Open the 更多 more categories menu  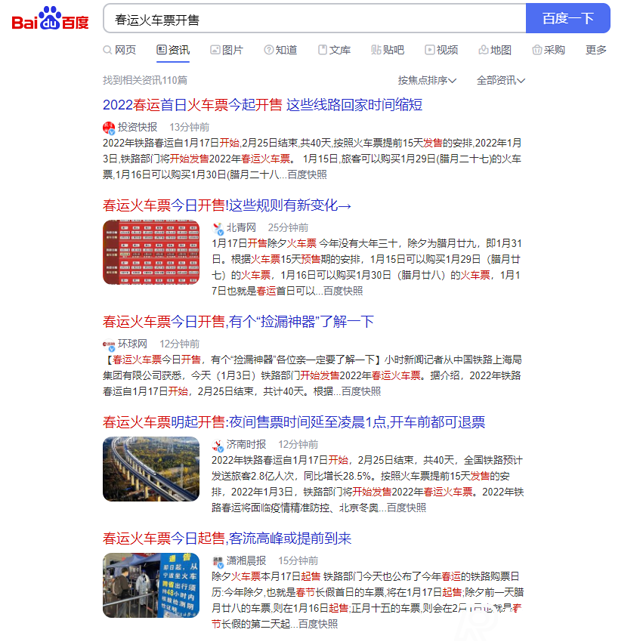(x=596, y=50)
